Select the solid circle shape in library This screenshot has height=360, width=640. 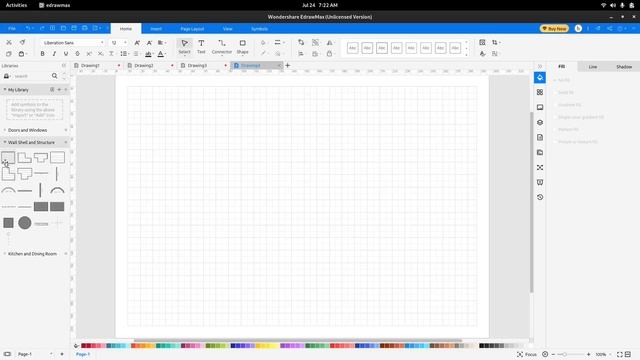tap(24, 222)
